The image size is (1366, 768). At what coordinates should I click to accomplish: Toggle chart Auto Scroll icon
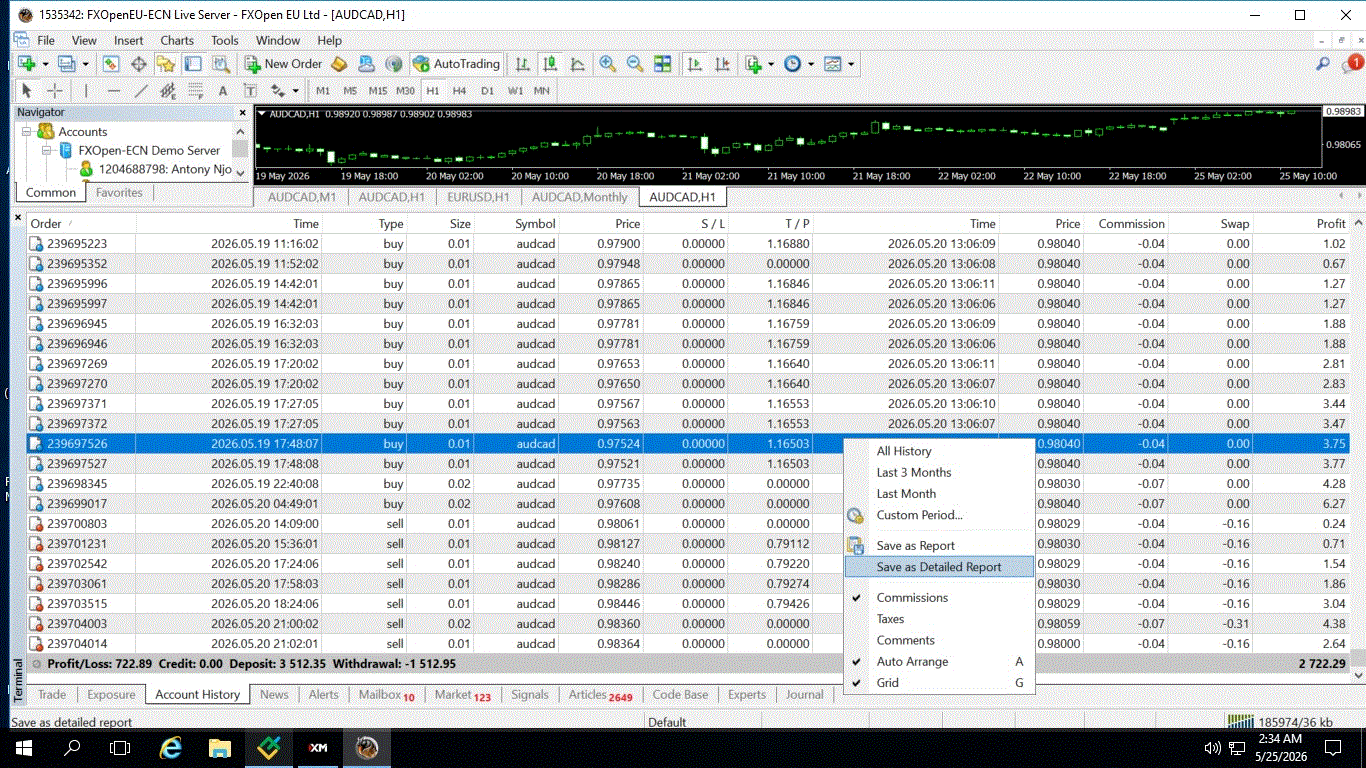click(693, 64)
